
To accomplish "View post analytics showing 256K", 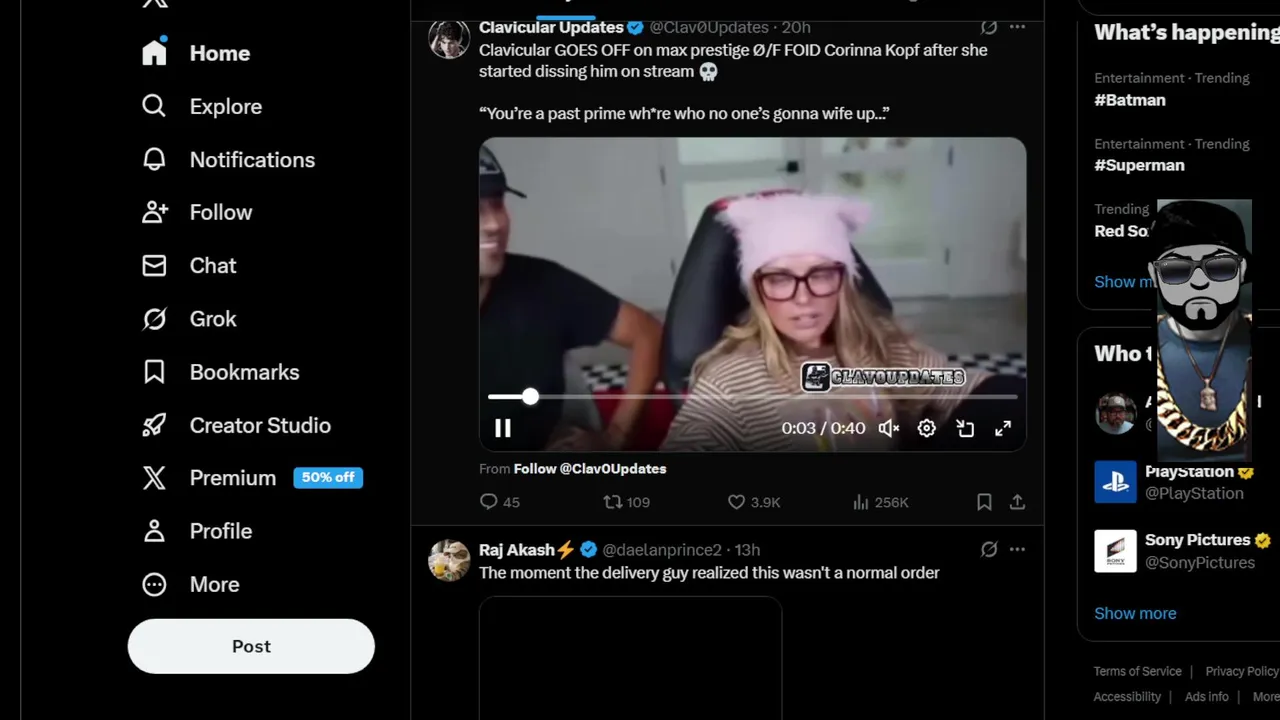I will (880, 502).
